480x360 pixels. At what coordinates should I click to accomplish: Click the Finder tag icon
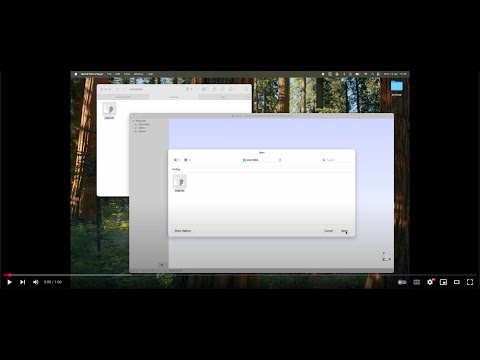(222, 89)
